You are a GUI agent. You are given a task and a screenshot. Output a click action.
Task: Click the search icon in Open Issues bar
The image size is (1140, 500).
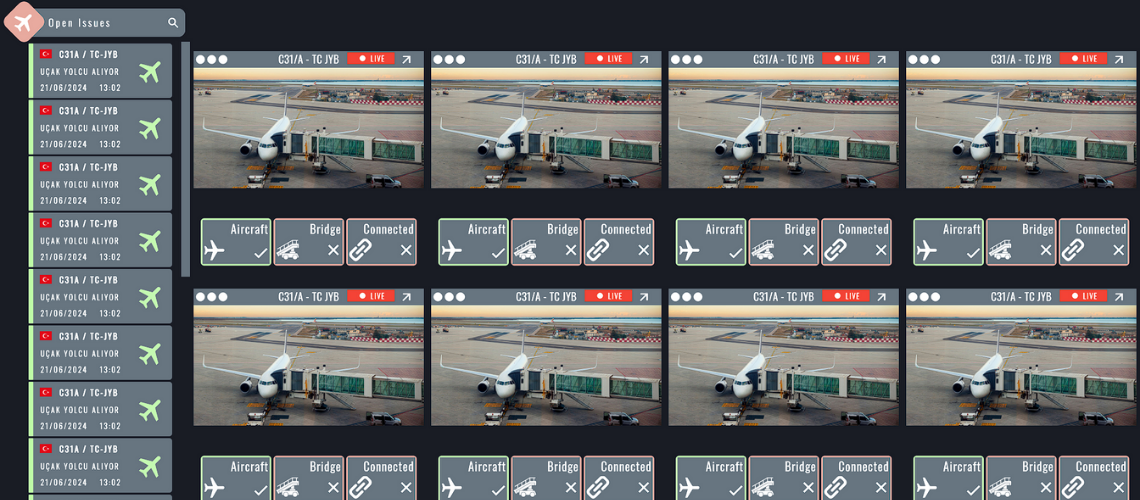point(173,23)
